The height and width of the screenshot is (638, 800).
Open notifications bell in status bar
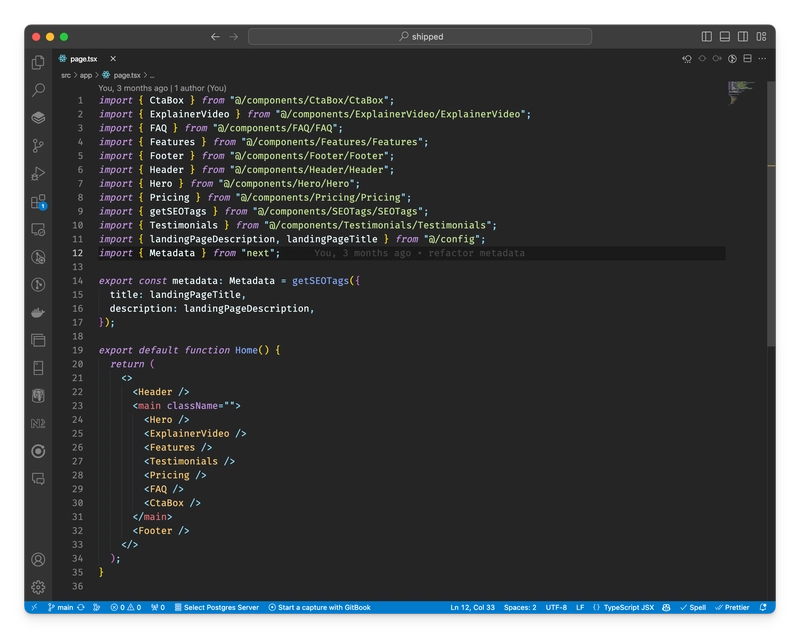tap(763, 607)
